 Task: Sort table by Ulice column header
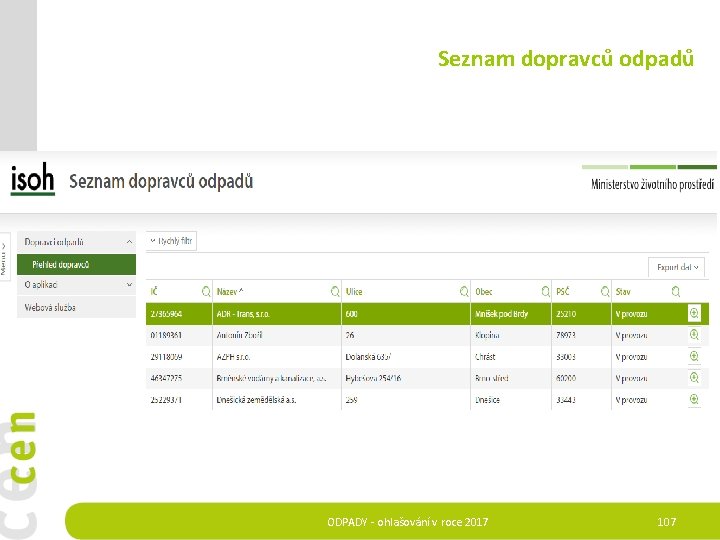pyautogui.click(x=354, y=292)
